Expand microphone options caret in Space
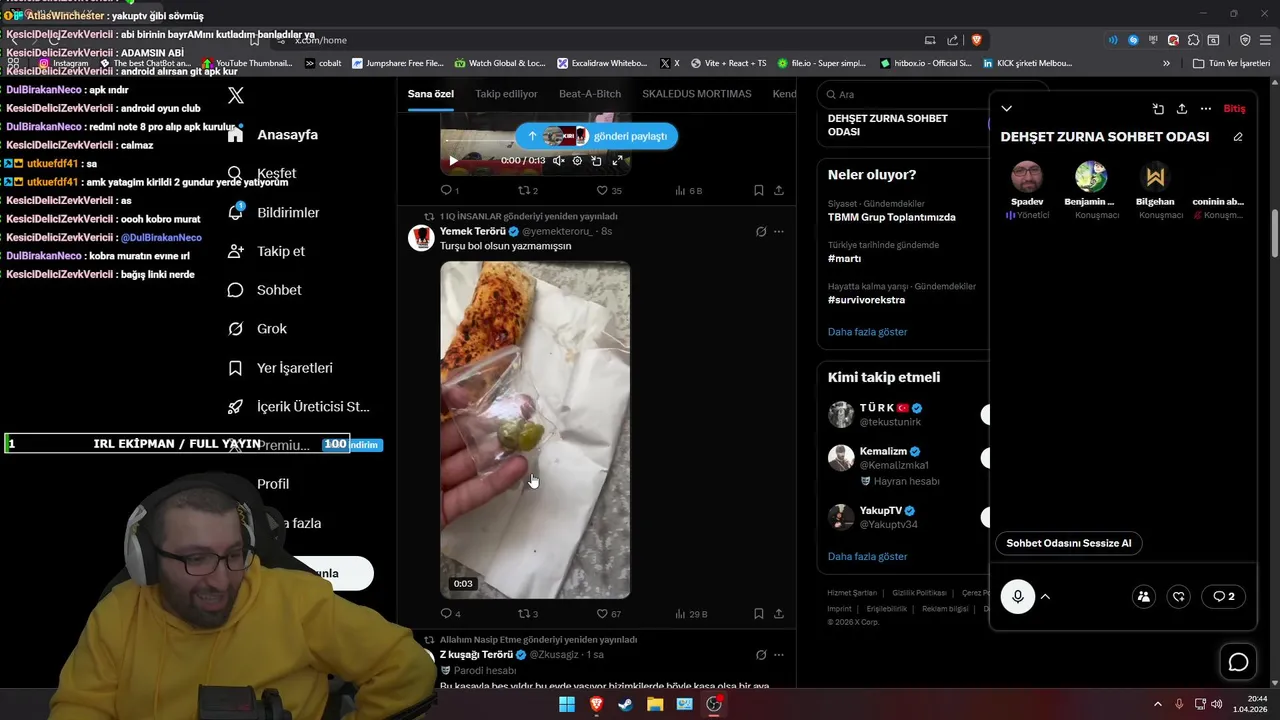This screenshot has height=720, width=1280. pos(1046,597)
